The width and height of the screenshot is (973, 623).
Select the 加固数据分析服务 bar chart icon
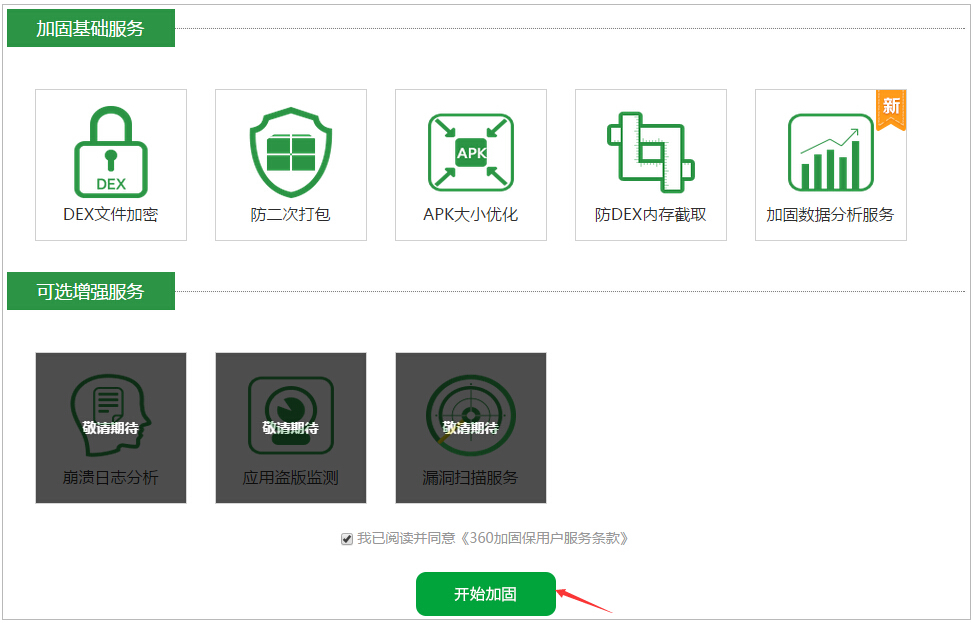click(830, 153)
